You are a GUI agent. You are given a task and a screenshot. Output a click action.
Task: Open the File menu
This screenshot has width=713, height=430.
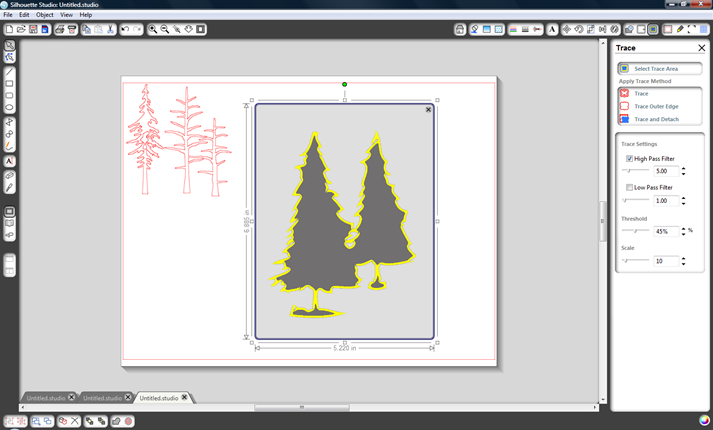pos(8,15)
